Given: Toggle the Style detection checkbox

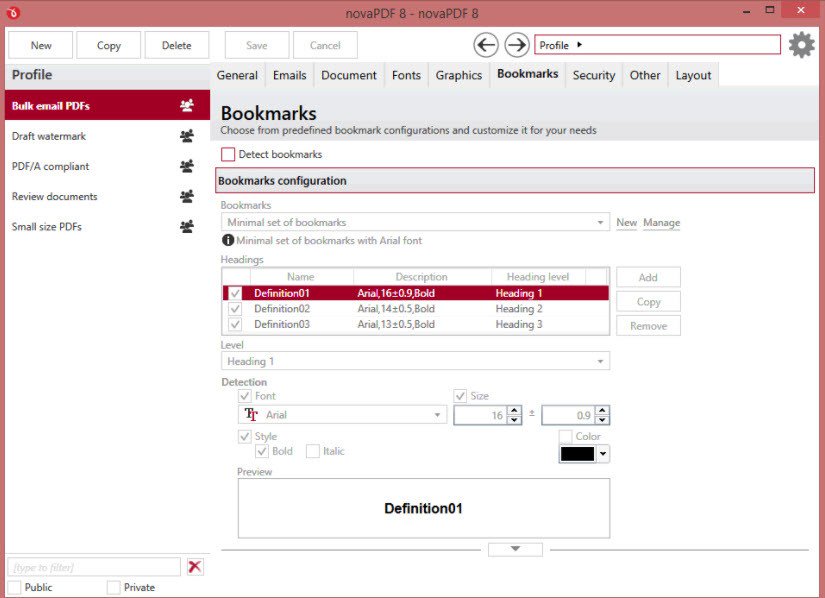Looking at the screenshot, I should pyautogui.click(x=245, y=436).
